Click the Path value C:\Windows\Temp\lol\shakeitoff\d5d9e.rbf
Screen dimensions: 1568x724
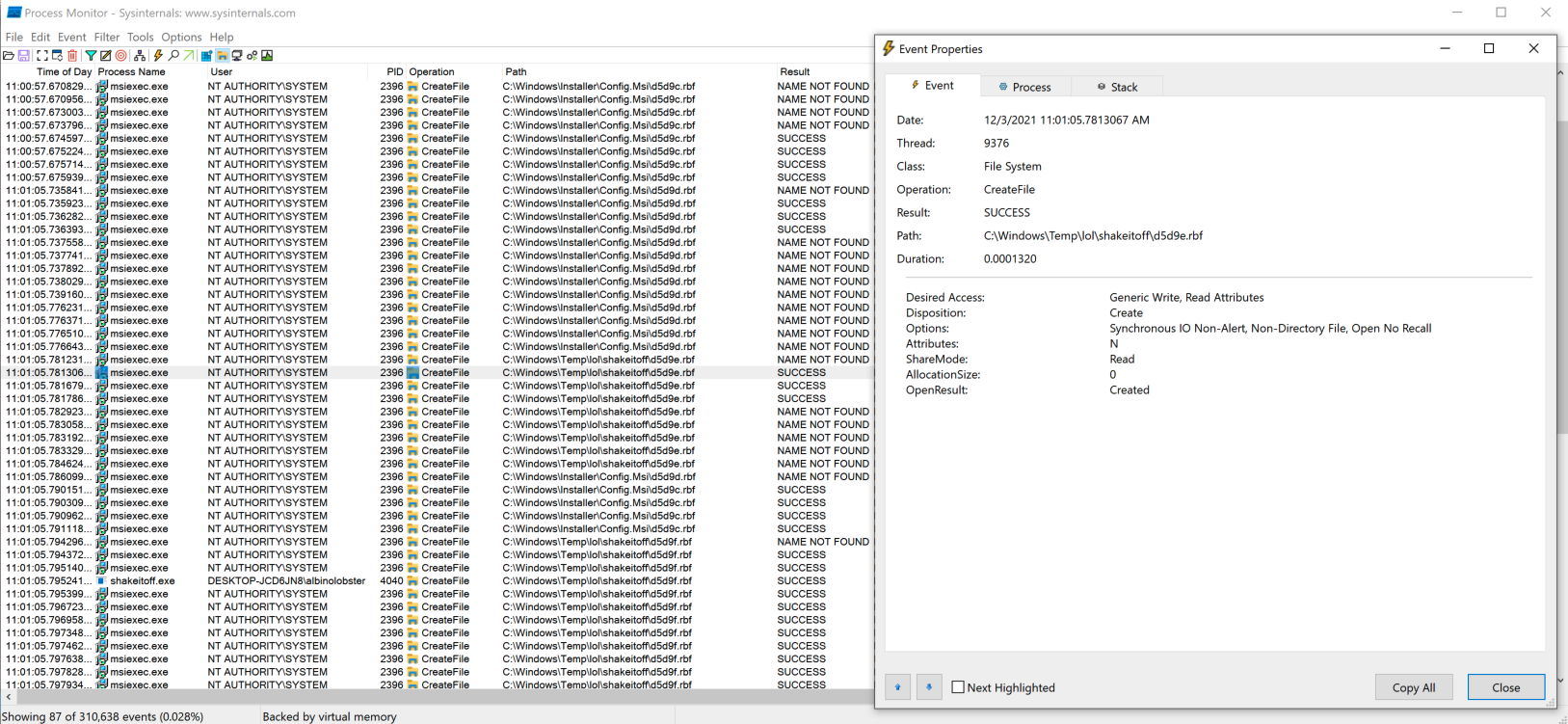pyautogui.click(x=1093, y=235)
